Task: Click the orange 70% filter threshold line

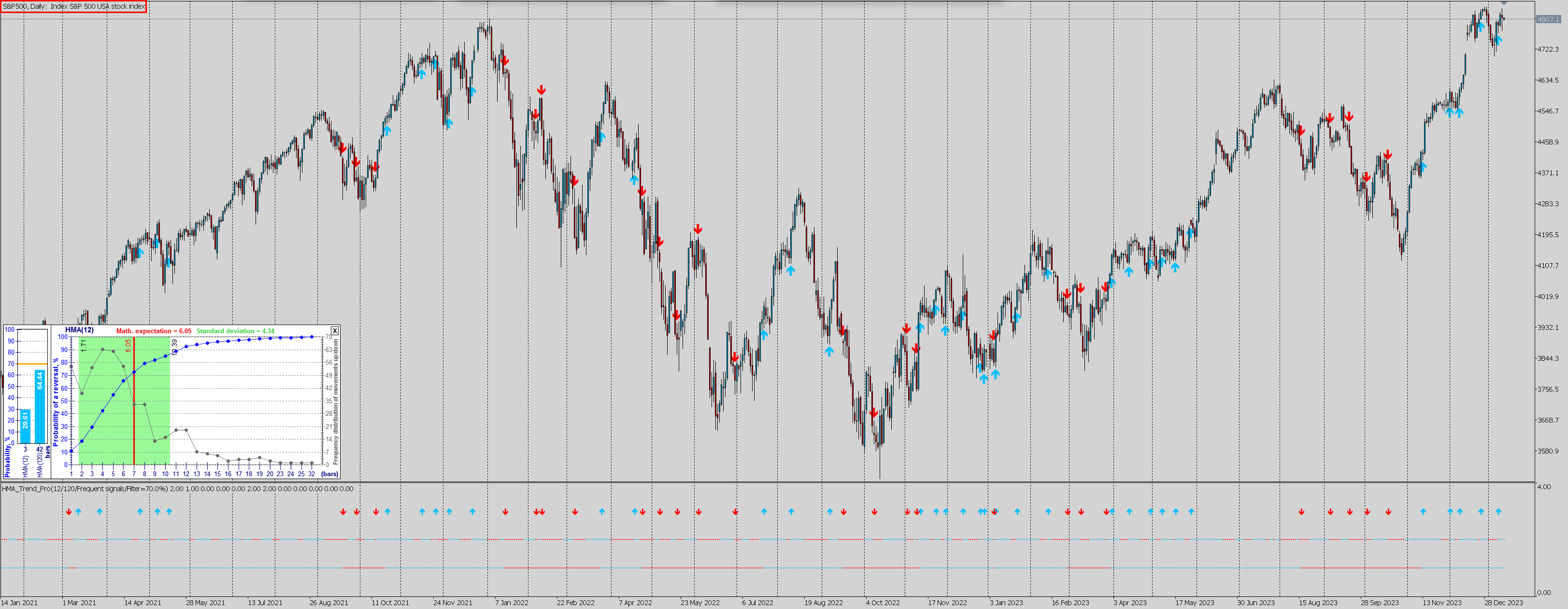Action: (32, 364)
